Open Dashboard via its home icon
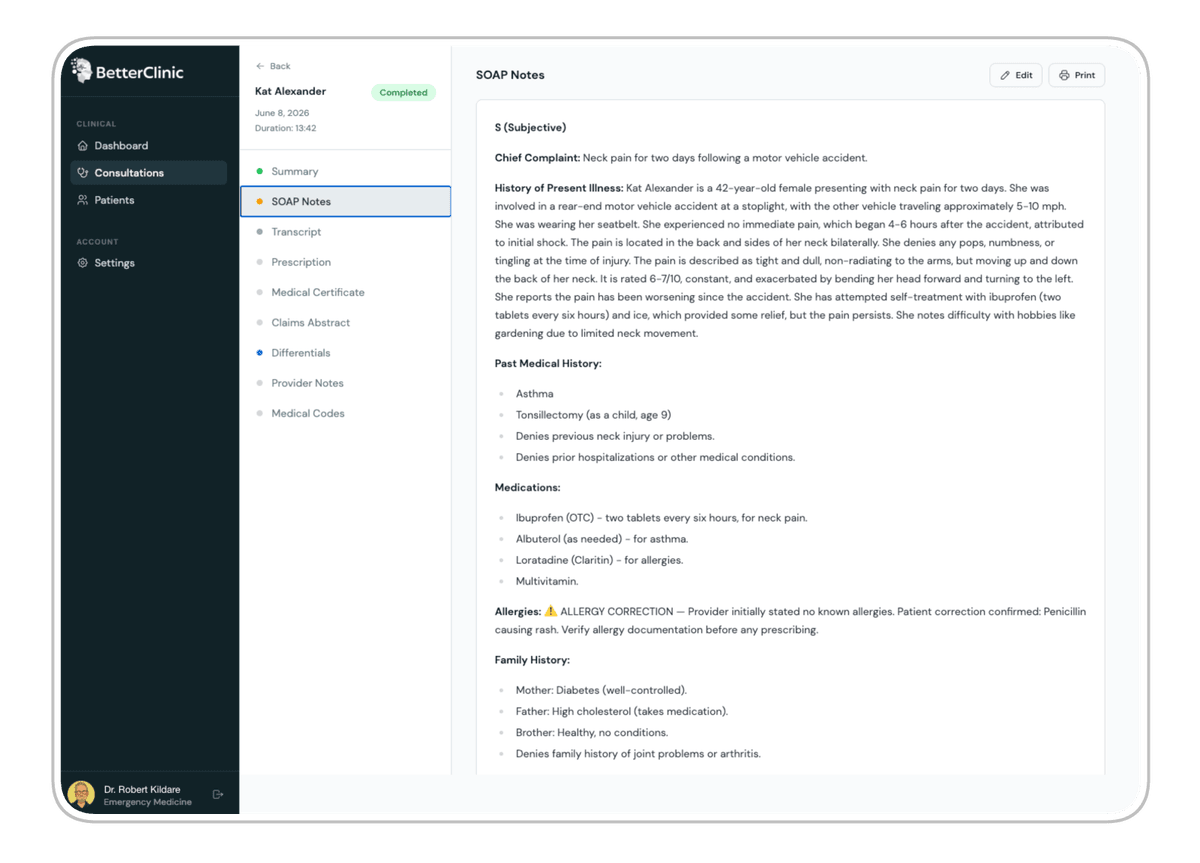 tap(83, 146)
